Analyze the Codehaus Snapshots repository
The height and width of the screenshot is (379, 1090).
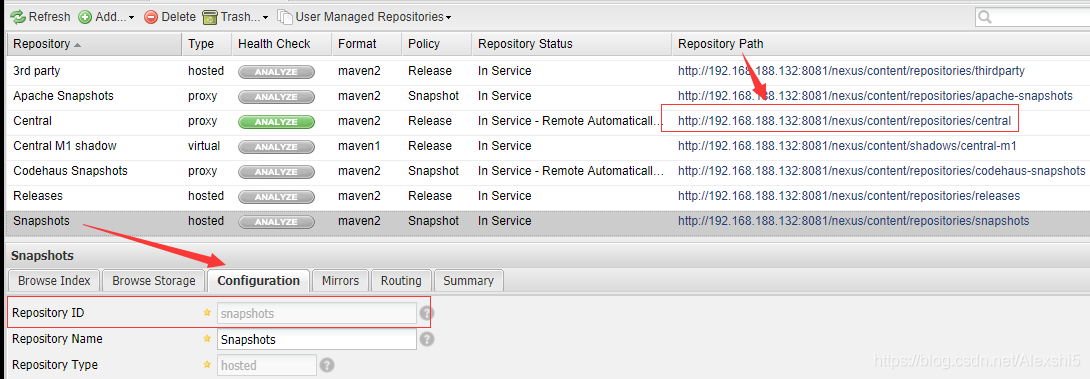pos(276,172)
